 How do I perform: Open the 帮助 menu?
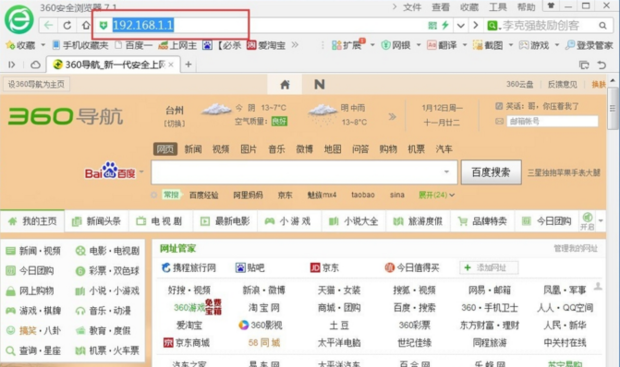point(526,7)
